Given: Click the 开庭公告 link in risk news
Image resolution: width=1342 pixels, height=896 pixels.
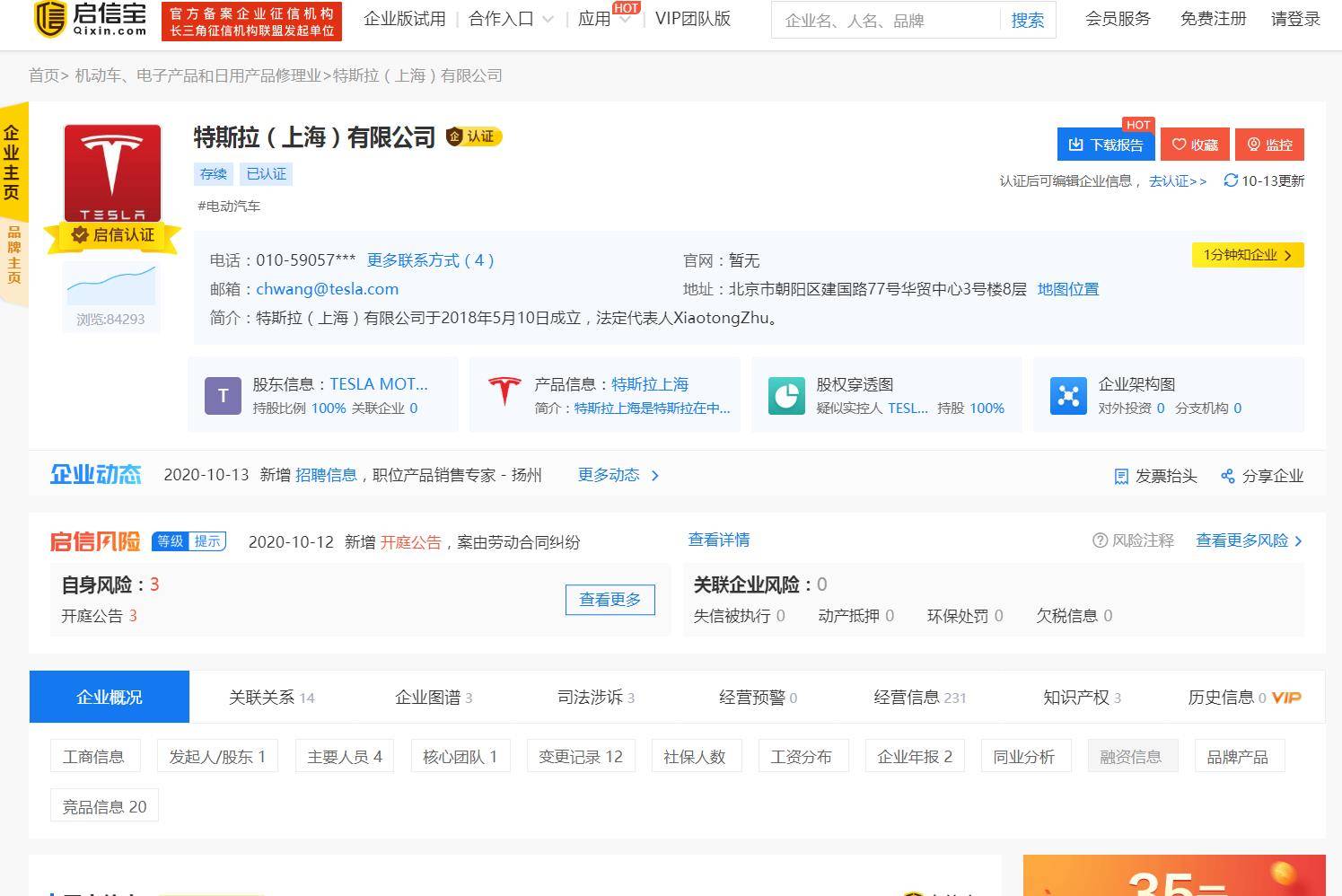Looking at the screenshot, I should 411,542.
